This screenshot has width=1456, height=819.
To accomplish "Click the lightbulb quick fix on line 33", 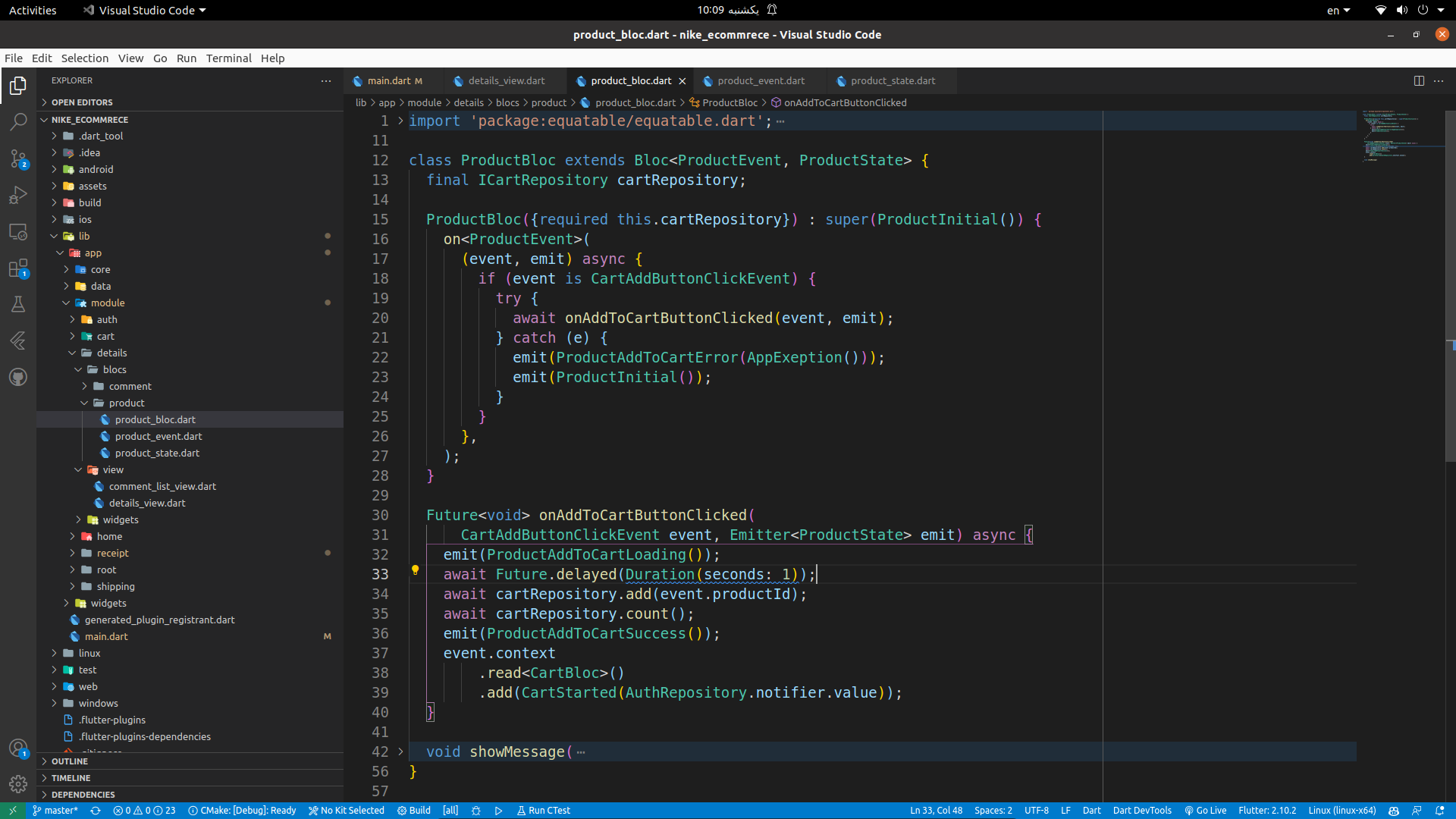I will [x=415, y=570].
